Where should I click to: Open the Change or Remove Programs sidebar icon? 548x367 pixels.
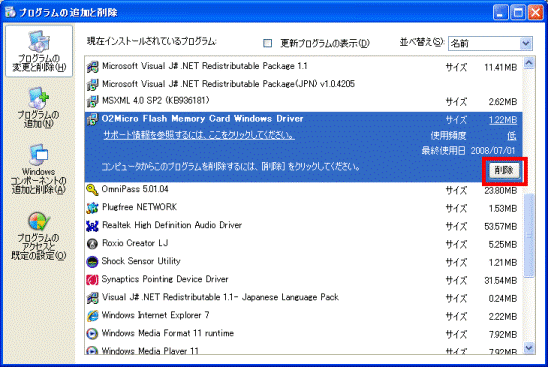click(39, 51)
